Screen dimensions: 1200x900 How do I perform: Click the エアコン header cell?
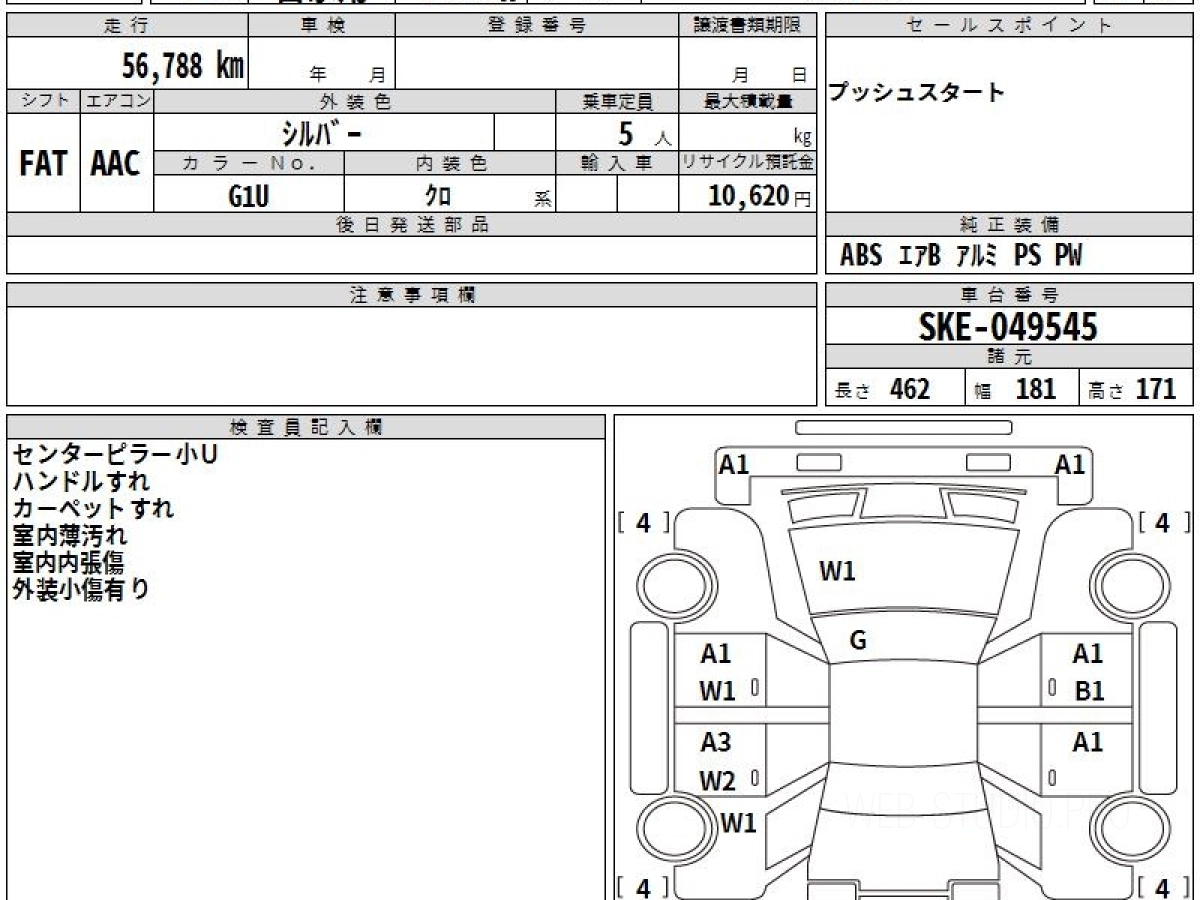(117, 101)
